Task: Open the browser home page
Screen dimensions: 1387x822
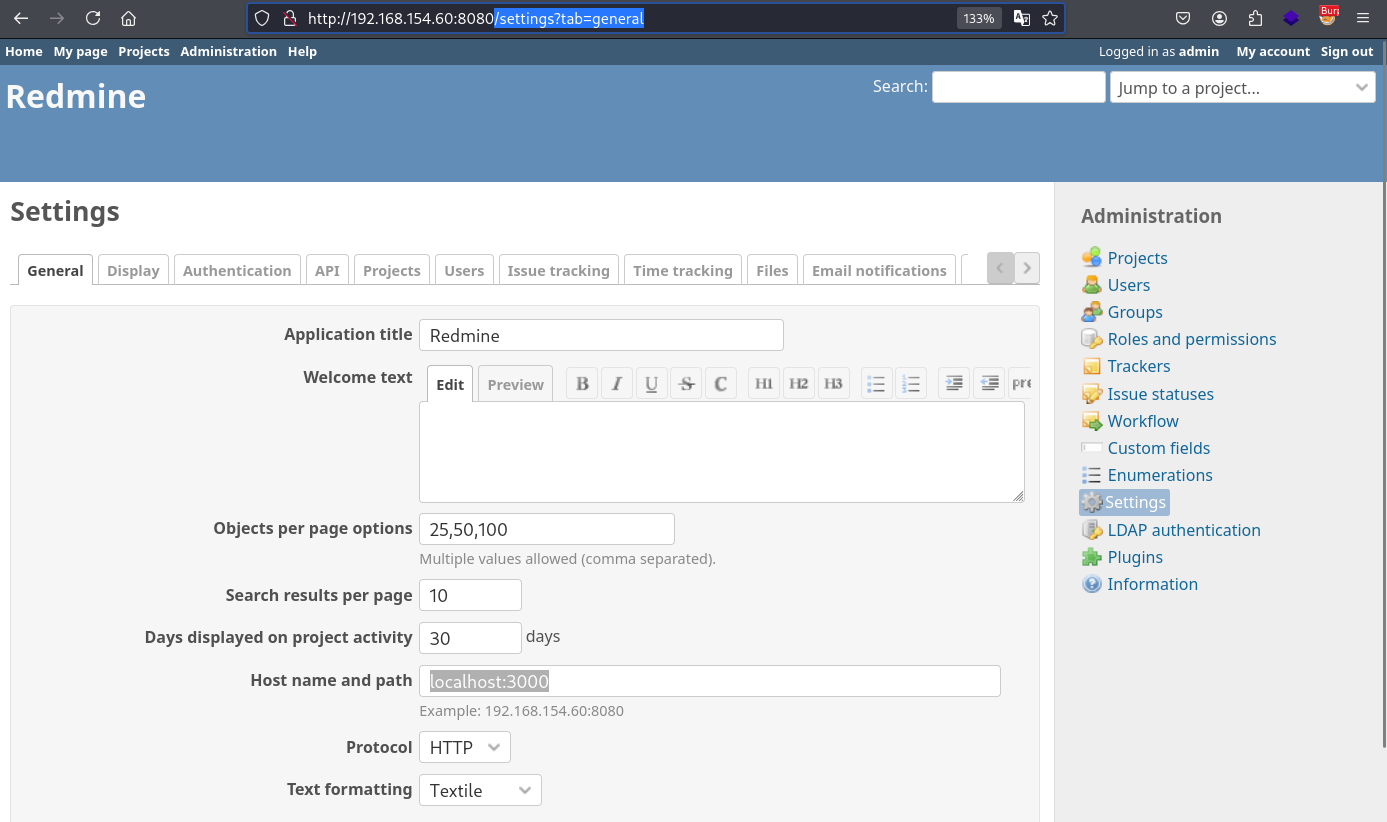Action: tap(128, 18)
